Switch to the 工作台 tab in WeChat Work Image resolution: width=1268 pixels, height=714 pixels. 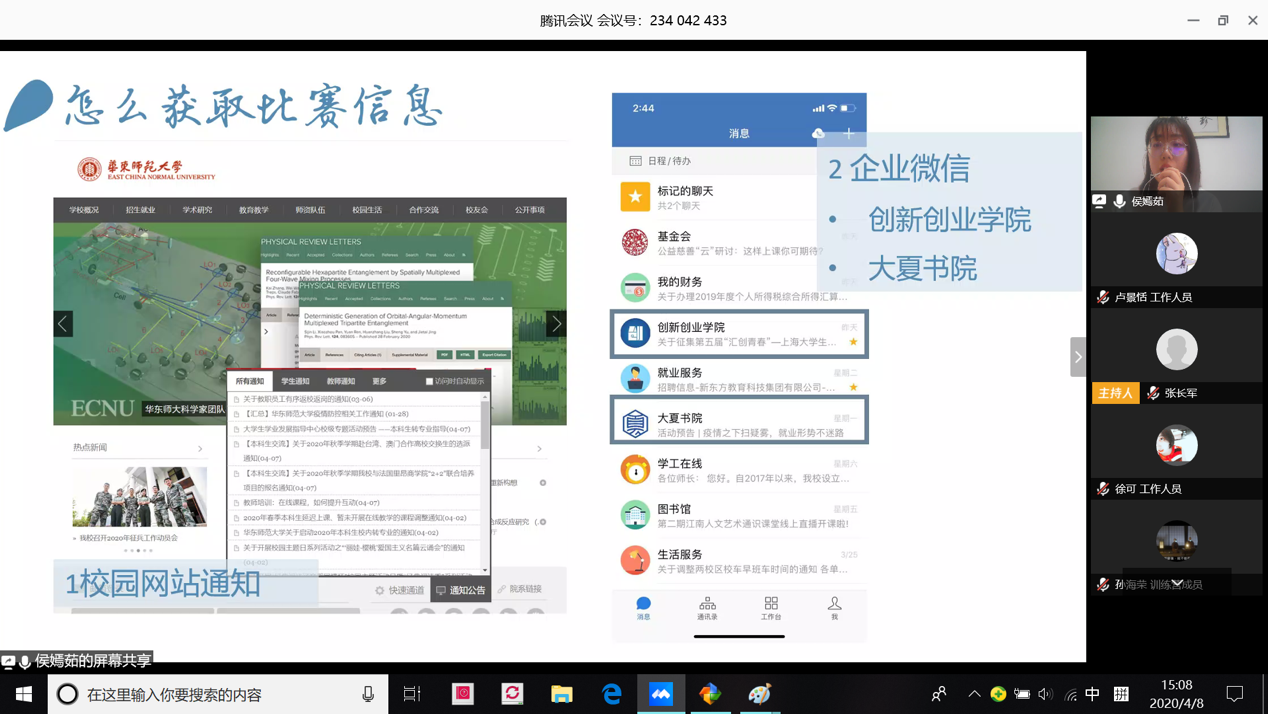point(770,608)
